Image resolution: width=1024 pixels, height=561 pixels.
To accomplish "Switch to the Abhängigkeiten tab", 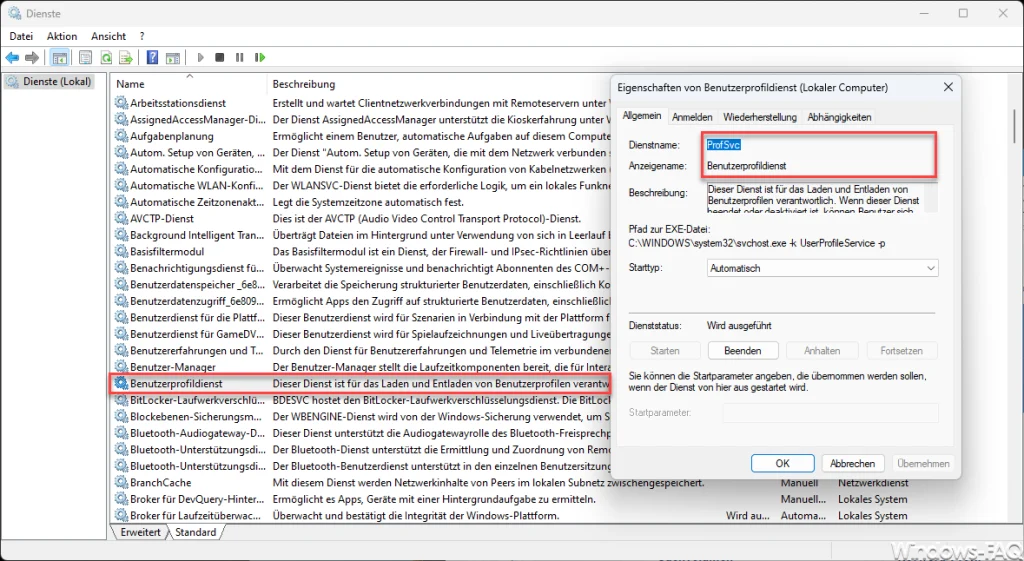I will pyautogui.click(x=839, y=117).
